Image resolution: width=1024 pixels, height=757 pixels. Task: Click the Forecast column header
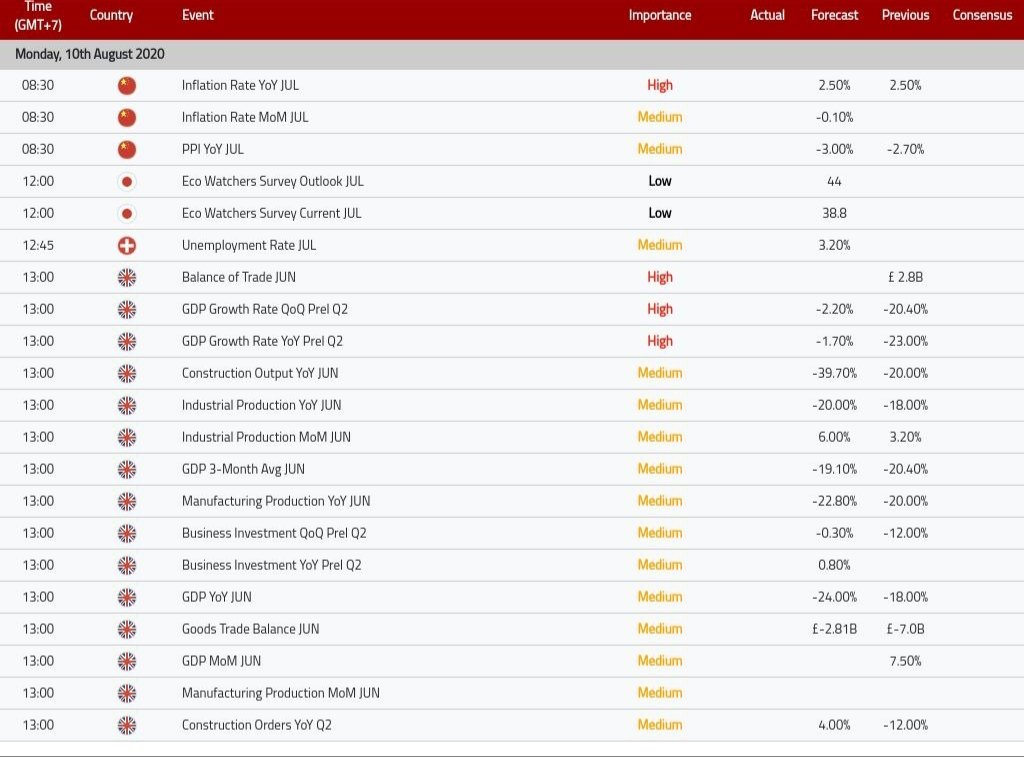click(x=834, y=15)
